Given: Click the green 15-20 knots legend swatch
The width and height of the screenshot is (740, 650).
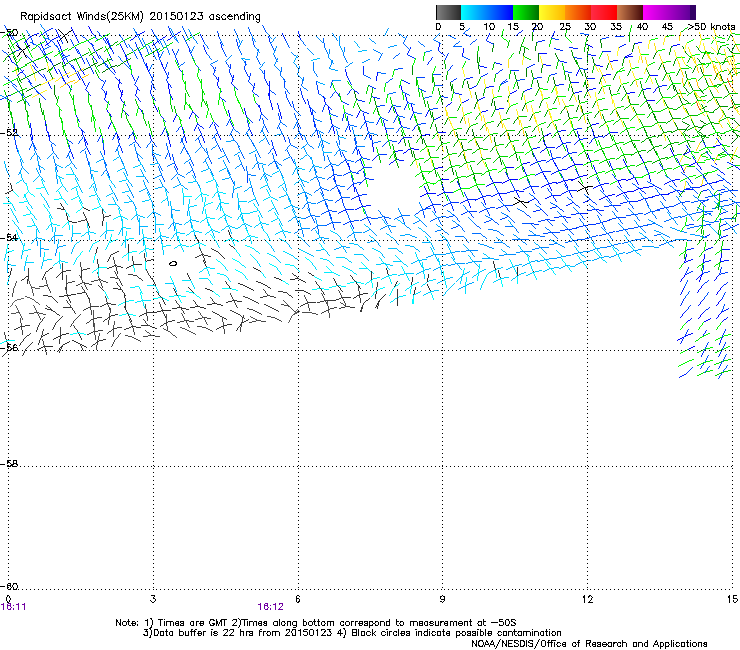Looking at the screenshot, I should 526,12.
